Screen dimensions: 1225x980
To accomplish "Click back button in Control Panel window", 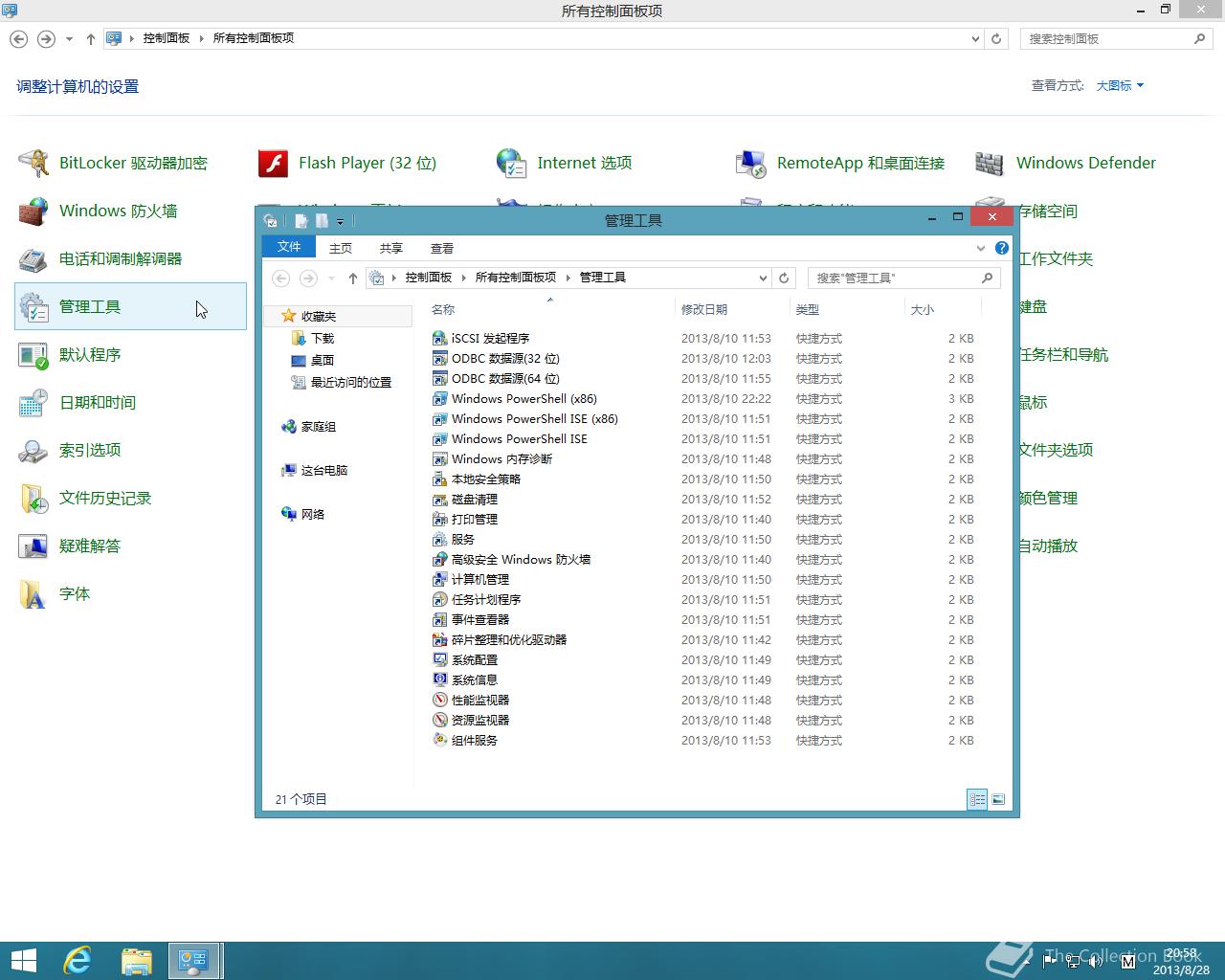I will (18, 39).
